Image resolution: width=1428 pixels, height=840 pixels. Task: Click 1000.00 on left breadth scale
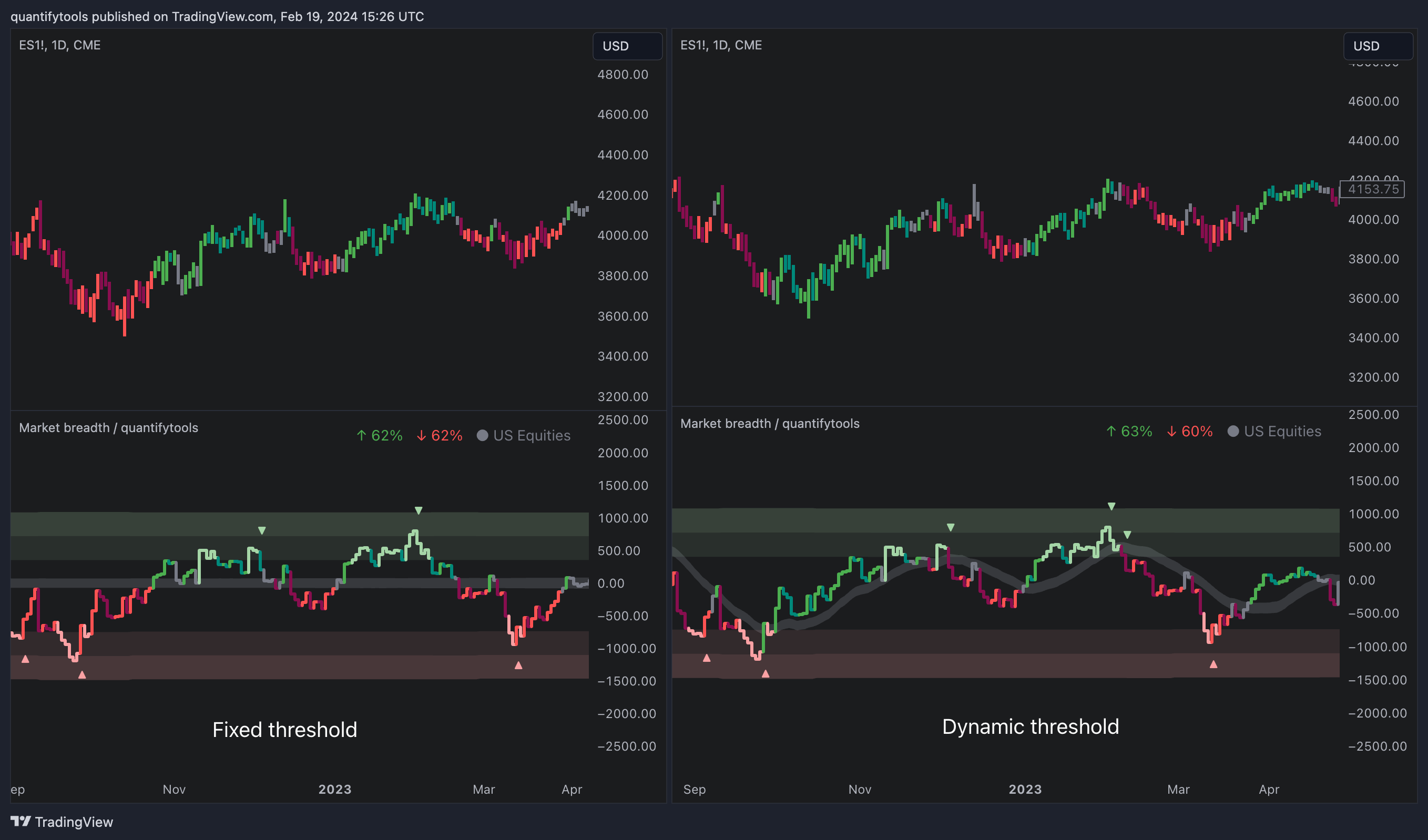click(623, 518)
